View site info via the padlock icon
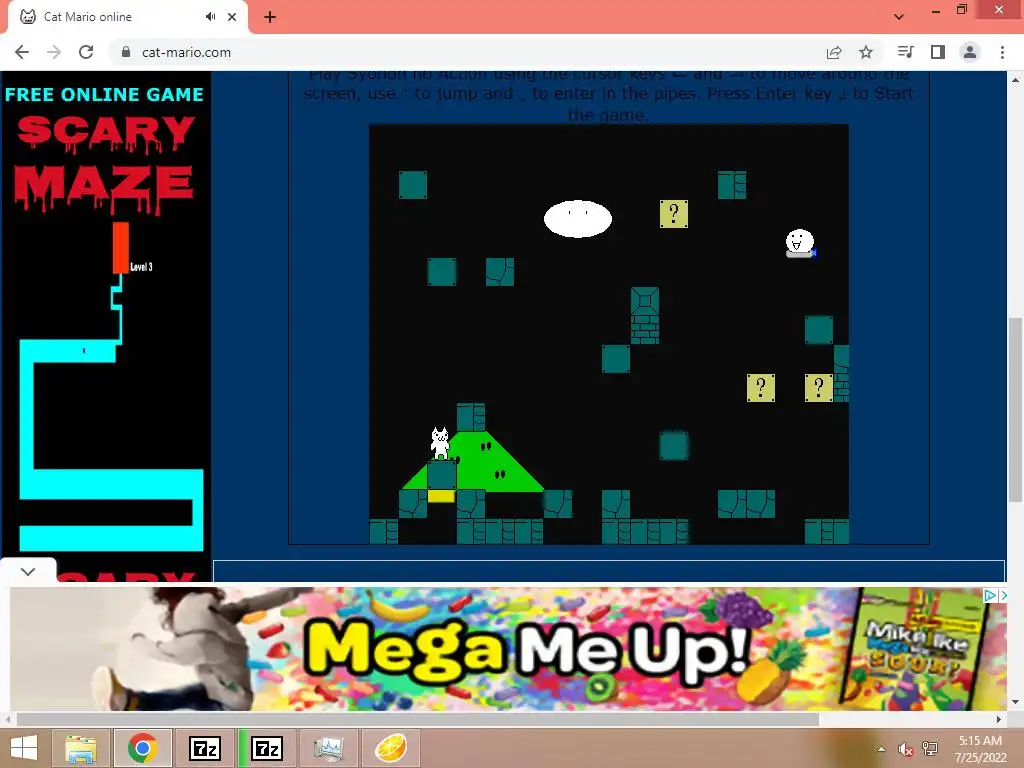Image resolution: width=1024 pixels, height=768 pixels. [x=126, y=52]
